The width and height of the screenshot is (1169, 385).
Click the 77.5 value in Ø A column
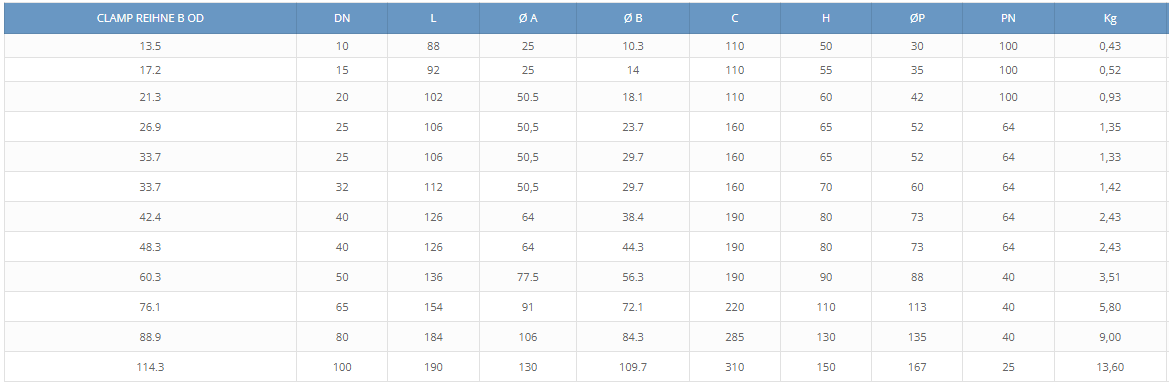tap(528, 277)
